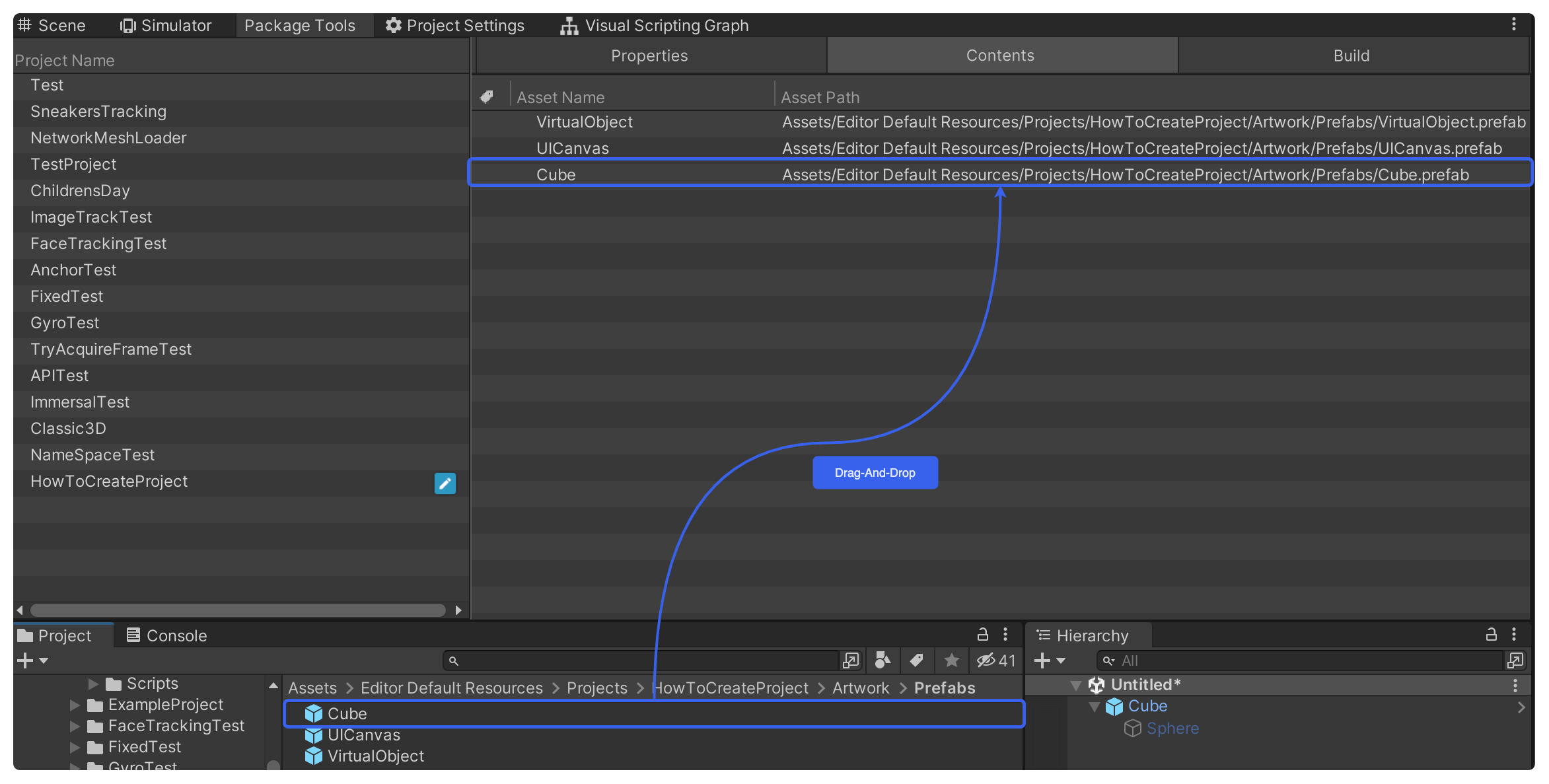Expand the ExampleProject folder
The width and height of the screenshot is (1549, 784).
coord(75,705)
